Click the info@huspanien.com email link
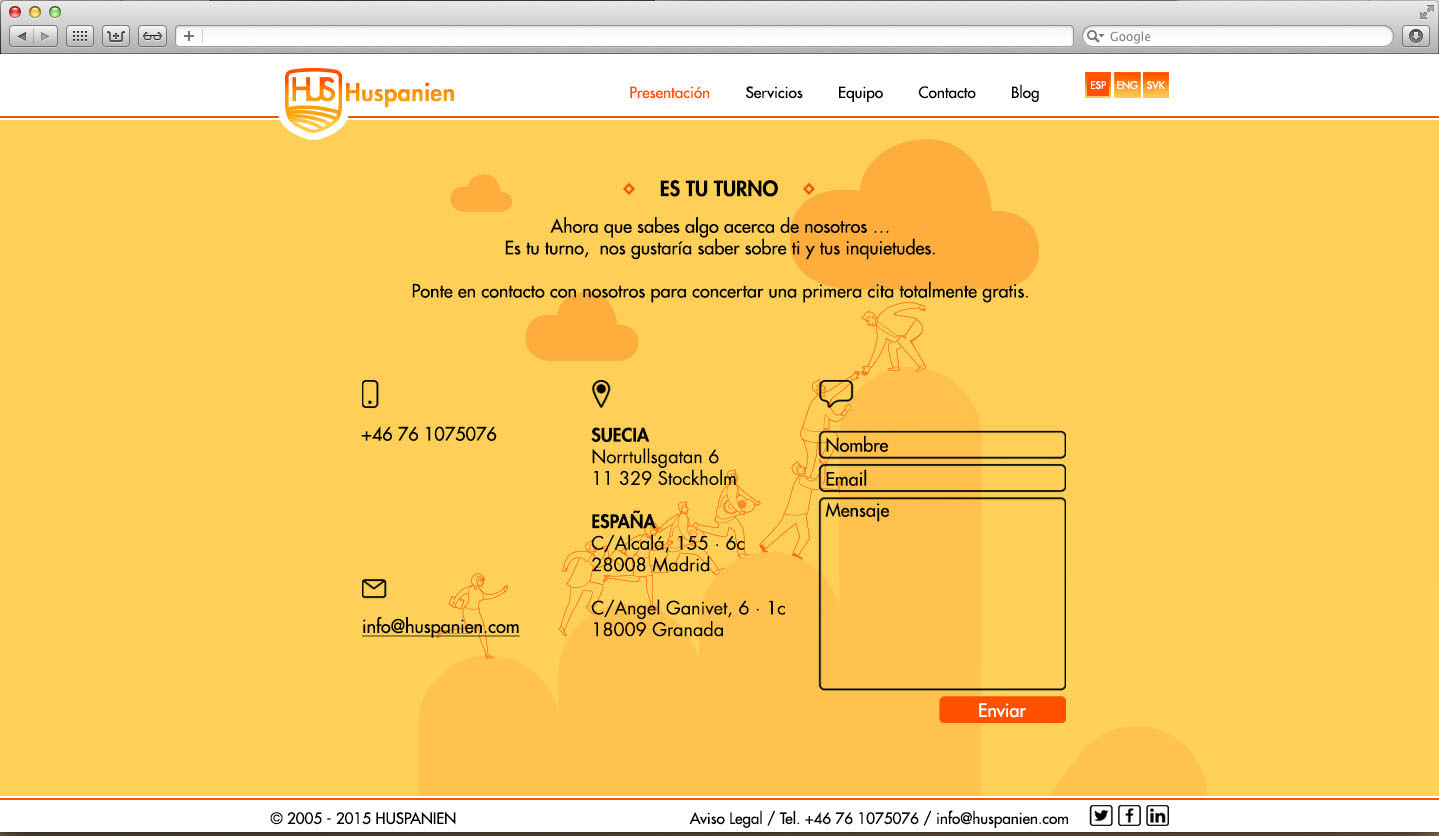 pos(440,627)
